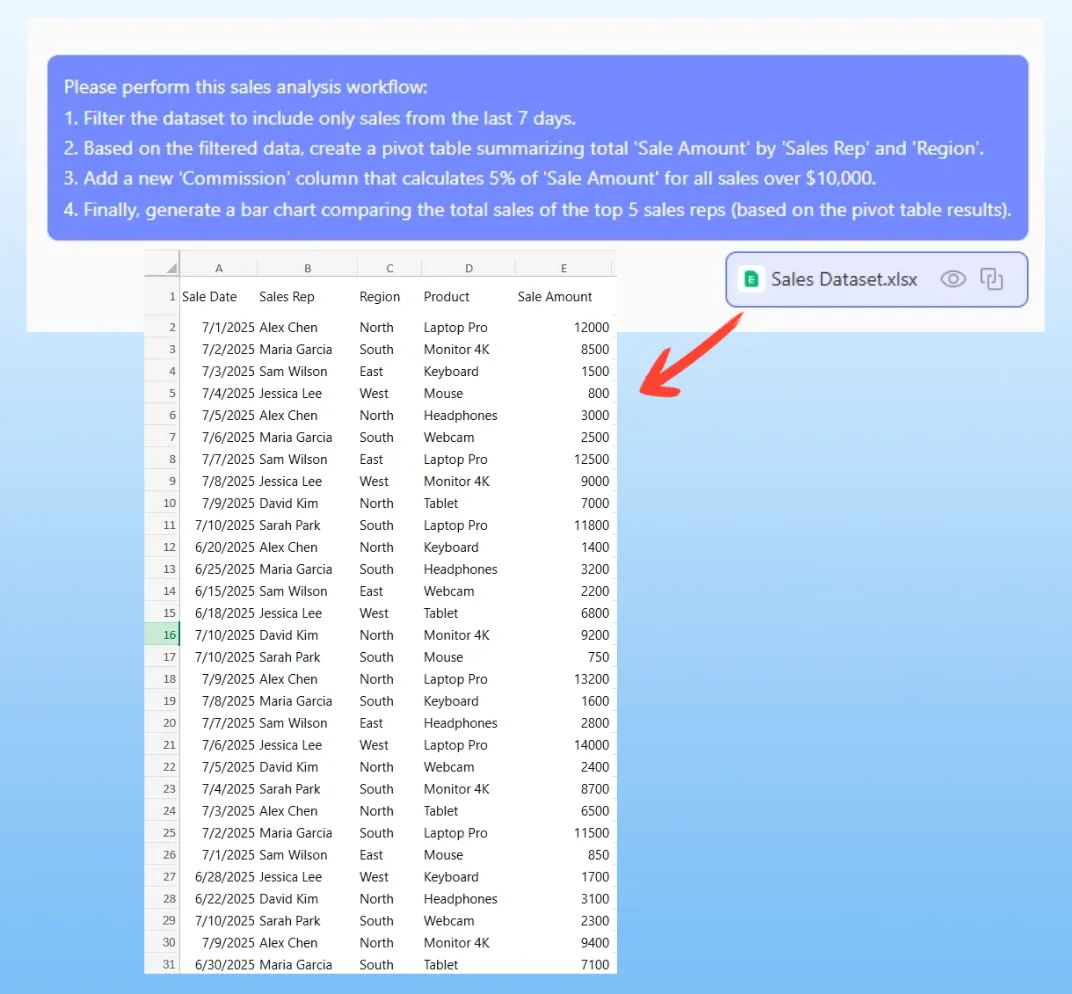
Task: Select column E header
Action: point(564,268)
